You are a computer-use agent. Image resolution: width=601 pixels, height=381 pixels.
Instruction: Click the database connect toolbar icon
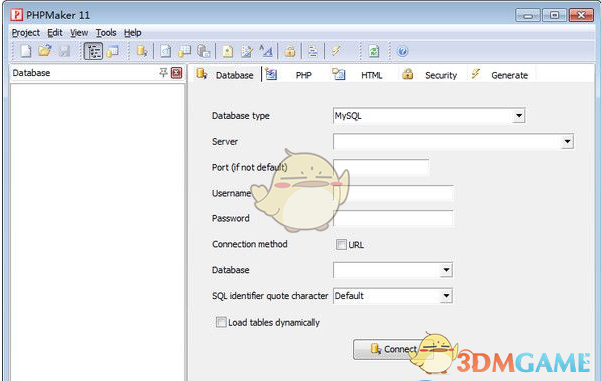[x=142, y=51]
